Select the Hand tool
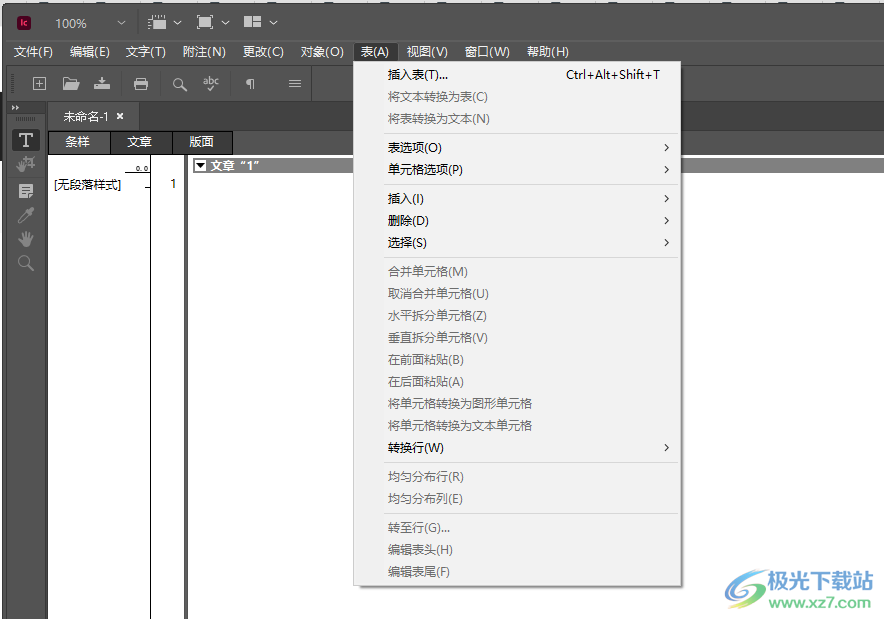 (x=26, y=239)
